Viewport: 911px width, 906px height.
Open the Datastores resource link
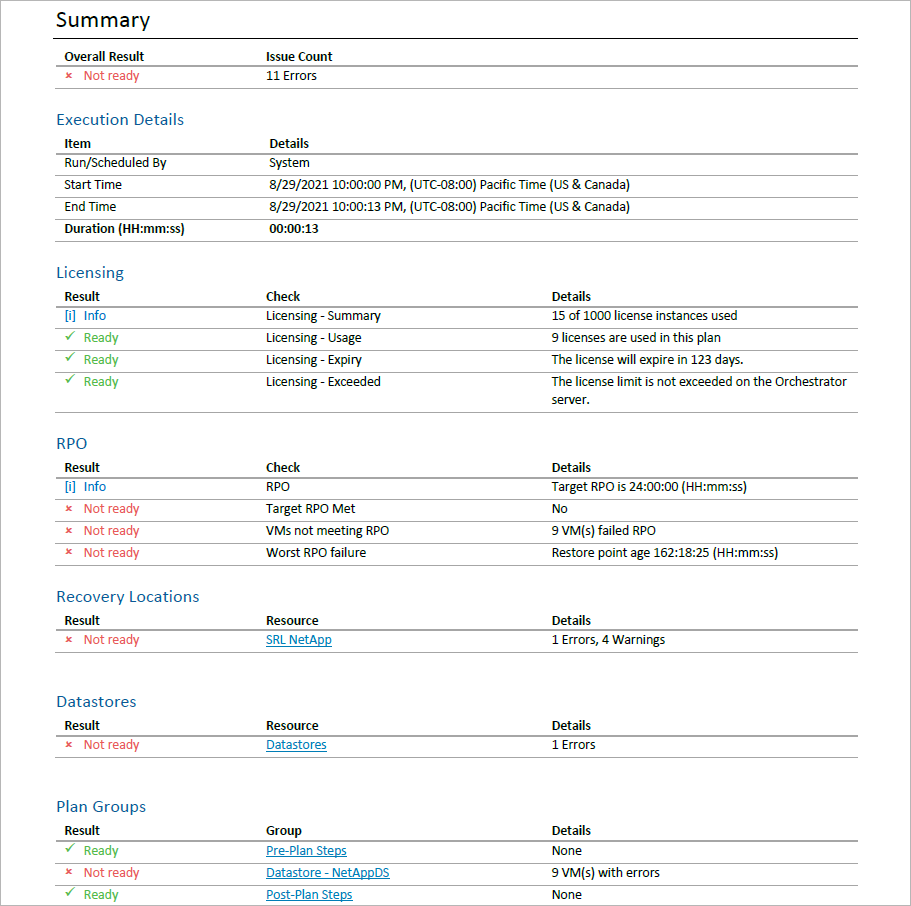point(296,745)
